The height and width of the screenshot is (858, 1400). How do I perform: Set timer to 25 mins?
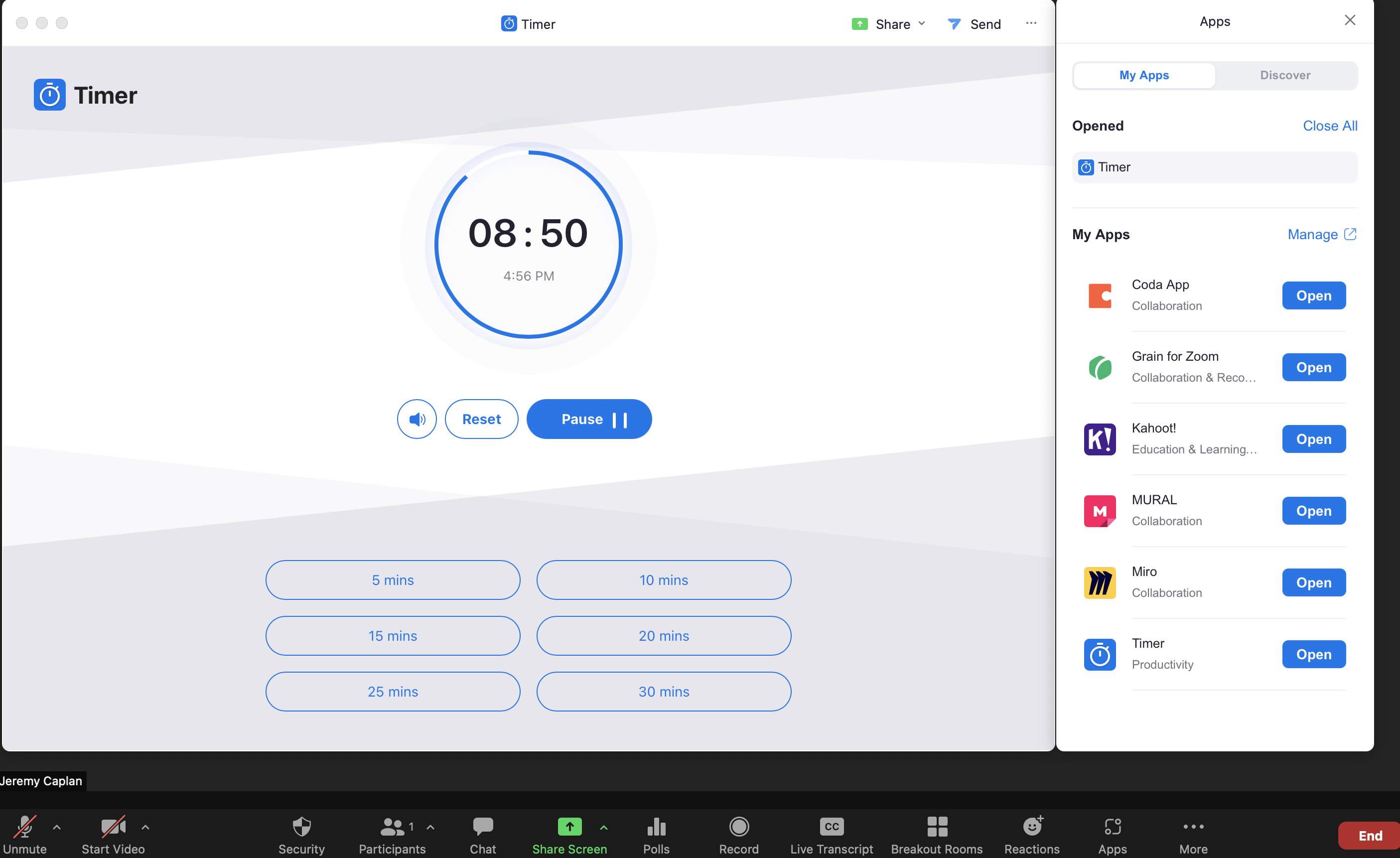393,692
